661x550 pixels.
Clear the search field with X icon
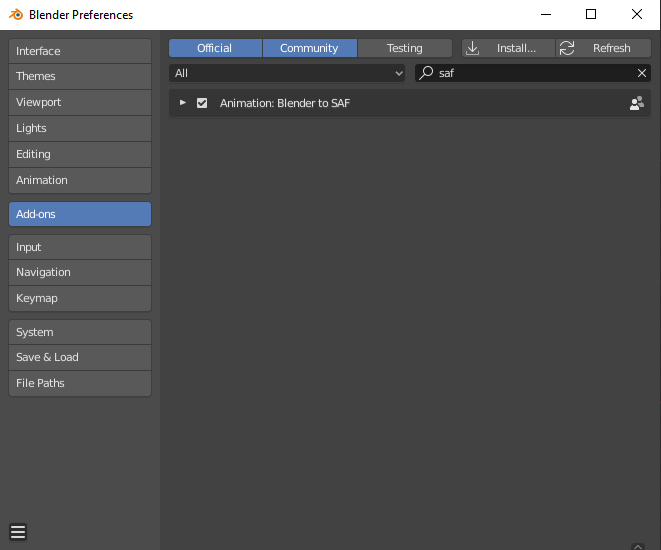[642, 73]
